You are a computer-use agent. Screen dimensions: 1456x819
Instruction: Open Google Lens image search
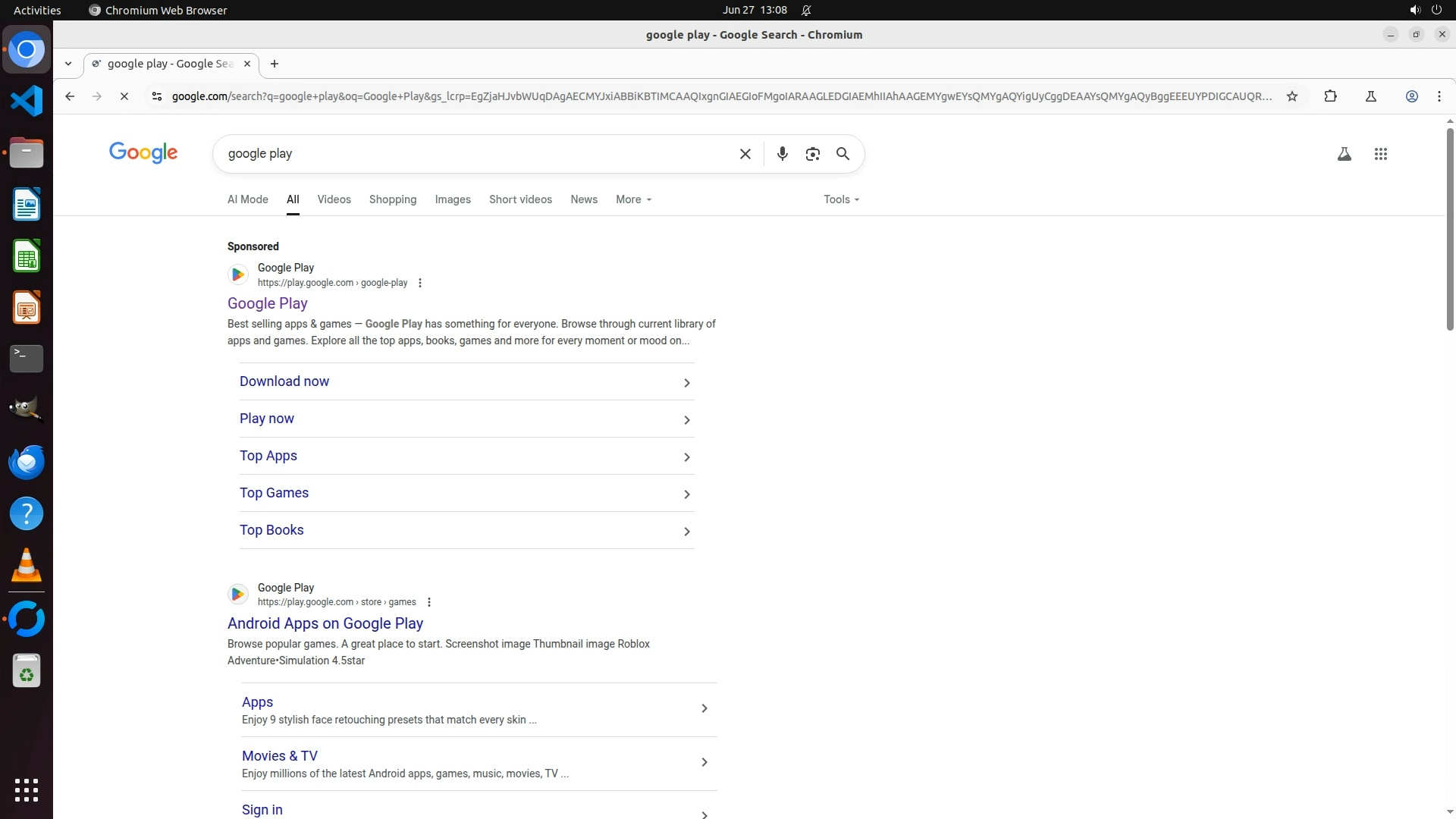(812, 154)
